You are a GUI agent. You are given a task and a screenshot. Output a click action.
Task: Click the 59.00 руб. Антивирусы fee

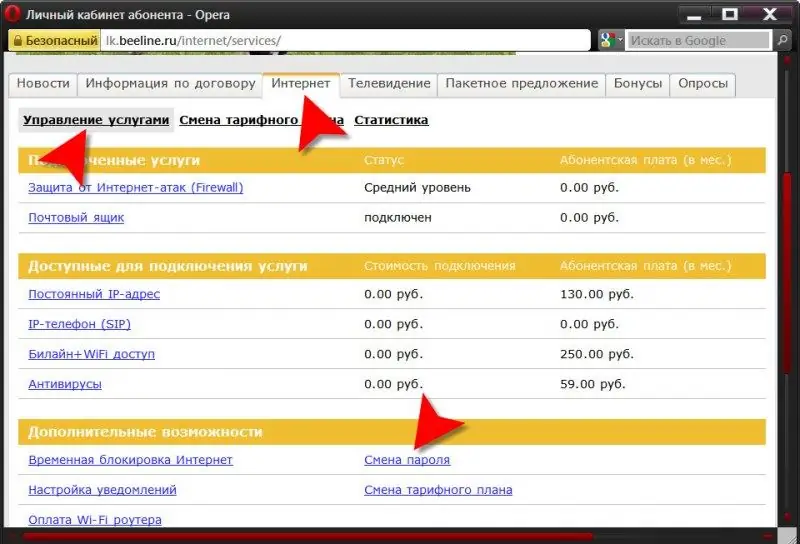(x=593, y=384)
